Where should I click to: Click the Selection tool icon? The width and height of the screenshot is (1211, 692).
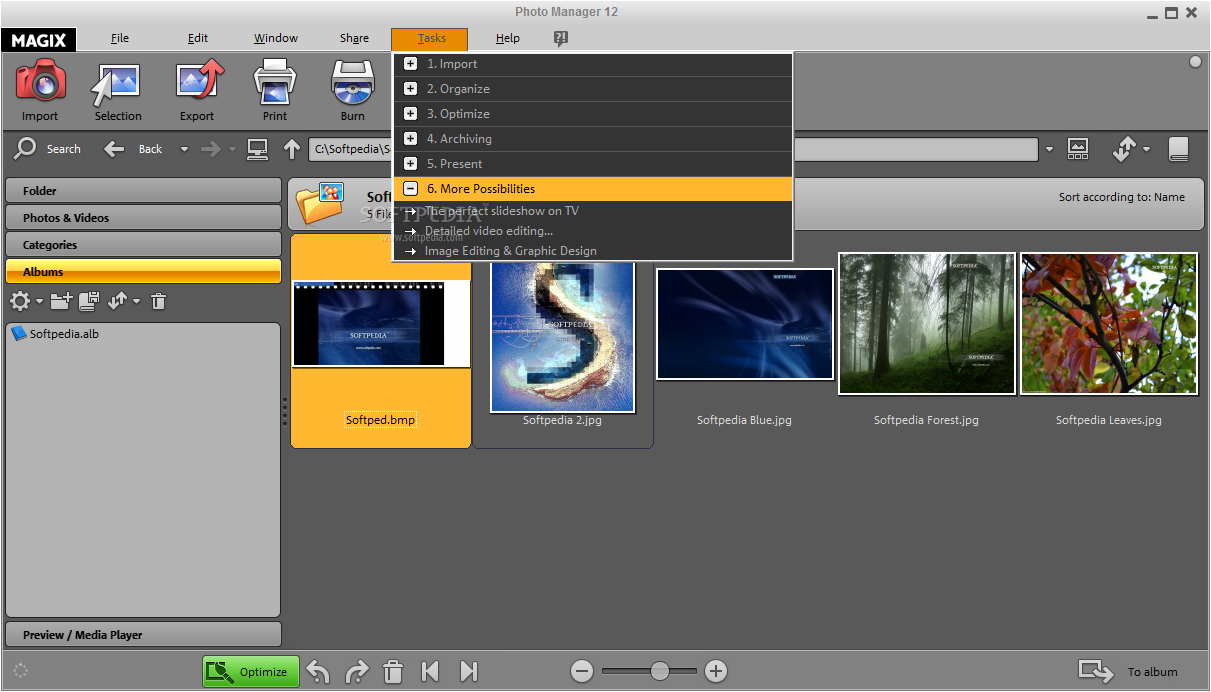tap(118, 84)
